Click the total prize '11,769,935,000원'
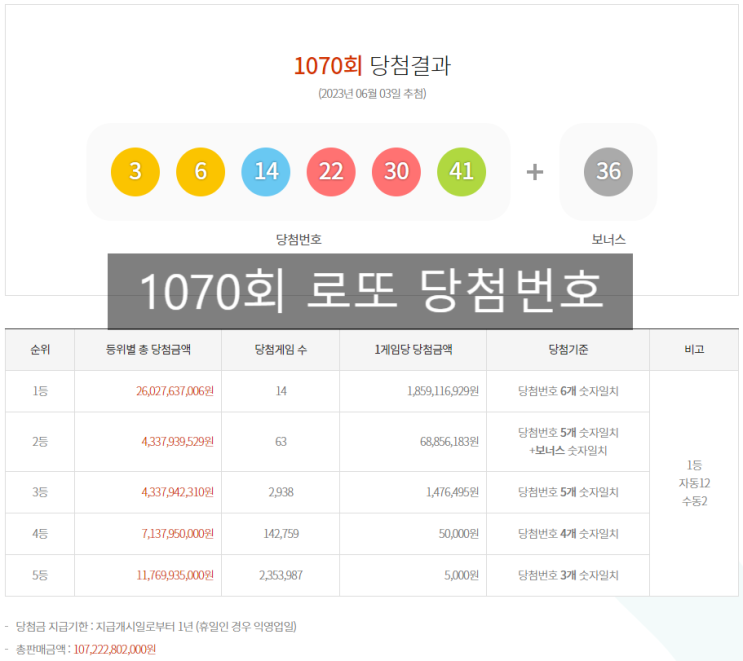743x661 pixels. (x=175, y=575)
